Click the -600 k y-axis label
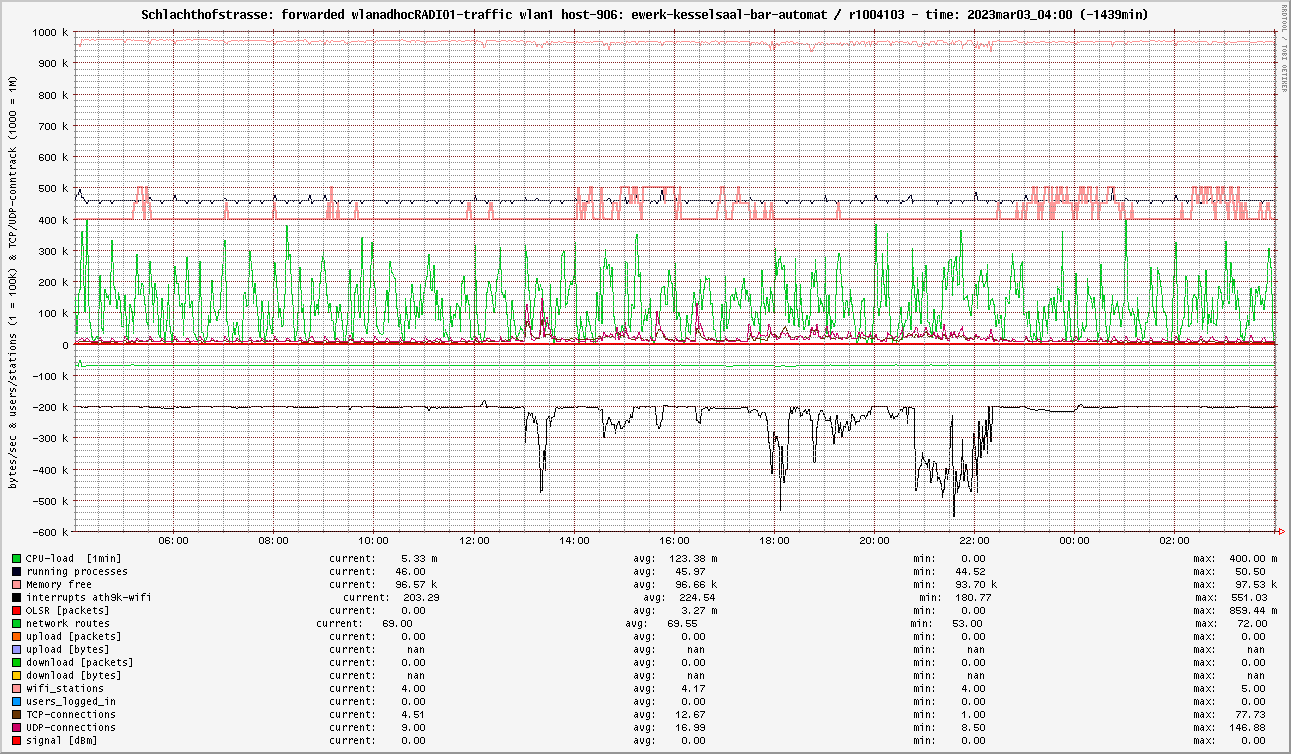Viewport: 1291px width, 754px height. 48,532
